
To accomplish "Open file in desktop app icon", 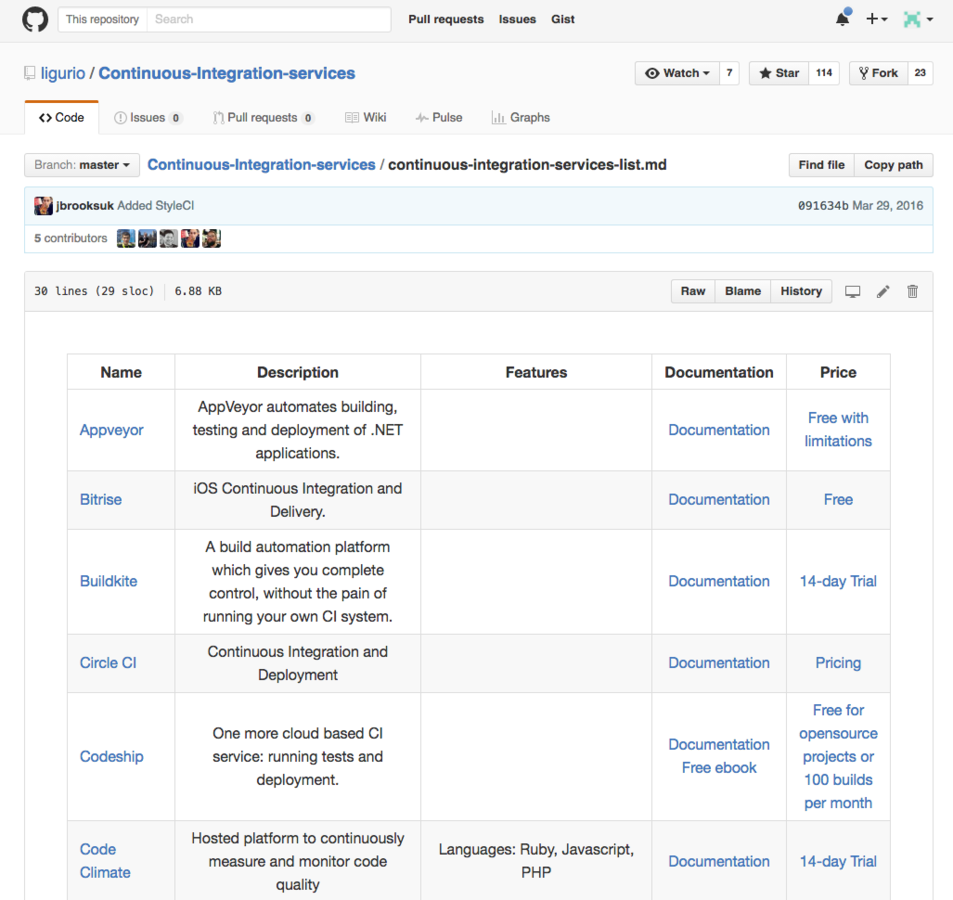I will click(853, 292).
